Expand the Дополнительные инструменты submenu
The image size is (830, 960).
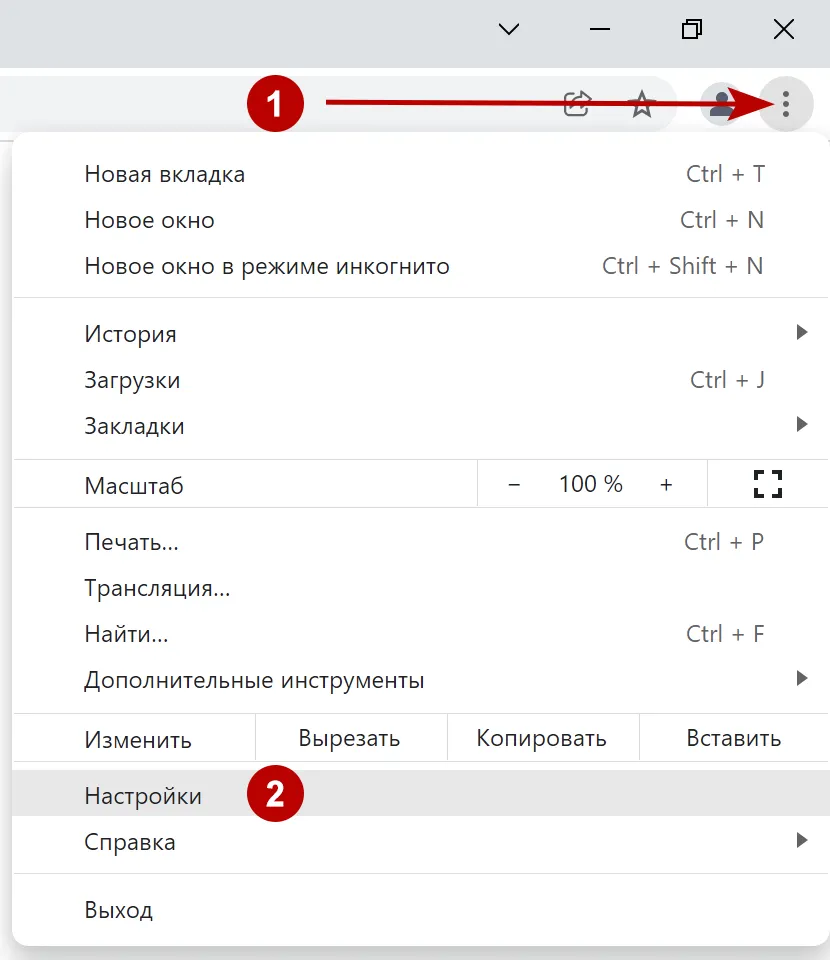pyautogui.click(x=802, y=678)
